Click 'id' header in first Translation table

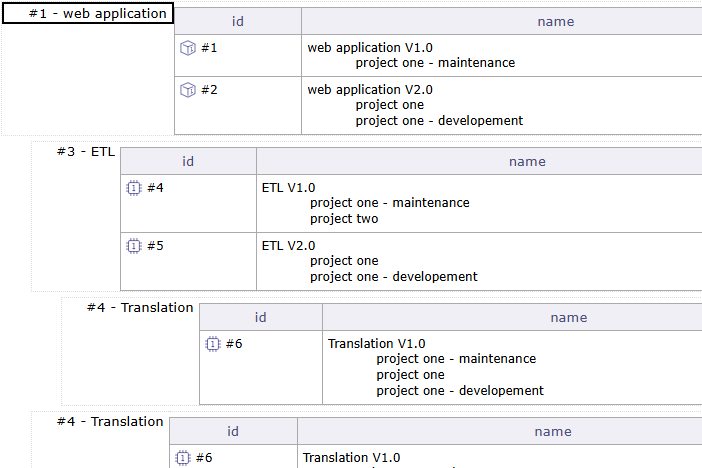click(x=260, y=318)
